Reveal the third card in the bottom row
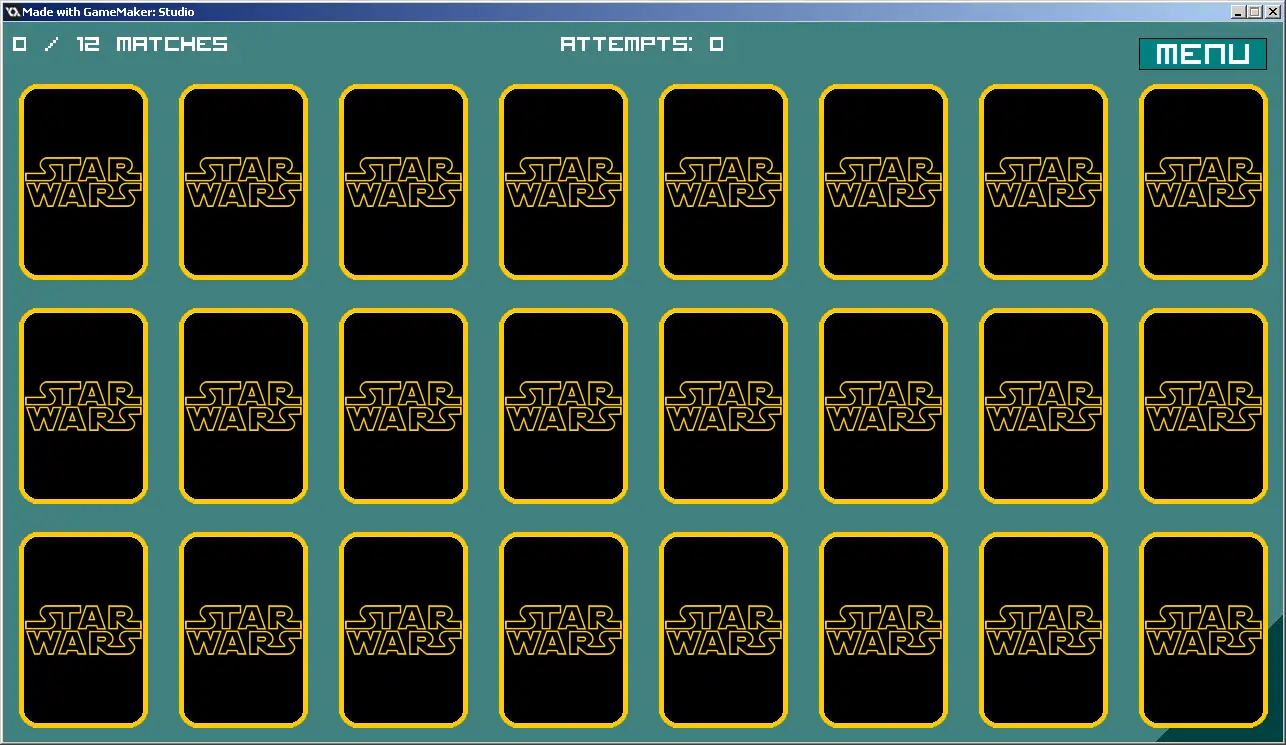The width and height of the screenshot is (1286, 745). click(404, 630)
